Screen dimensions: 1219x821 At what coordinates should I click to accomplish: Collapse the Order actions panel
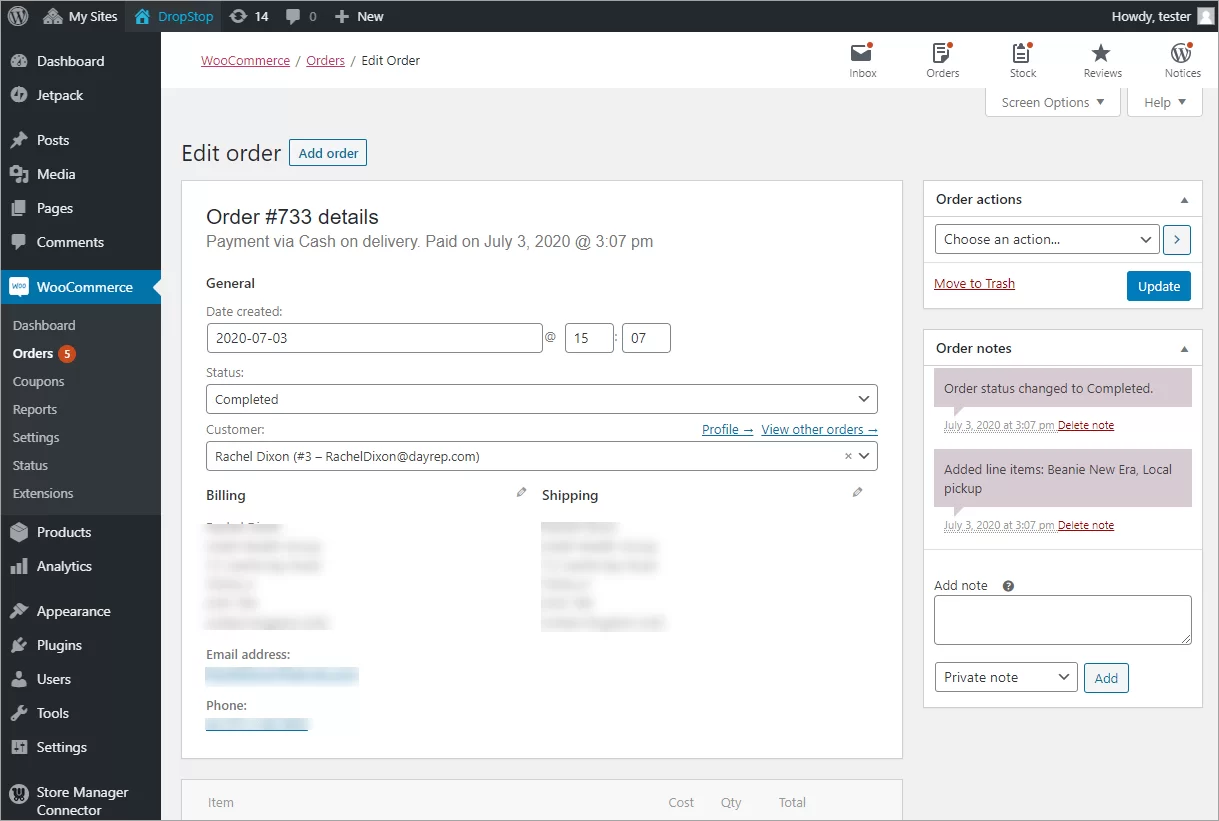(1184, 200)
